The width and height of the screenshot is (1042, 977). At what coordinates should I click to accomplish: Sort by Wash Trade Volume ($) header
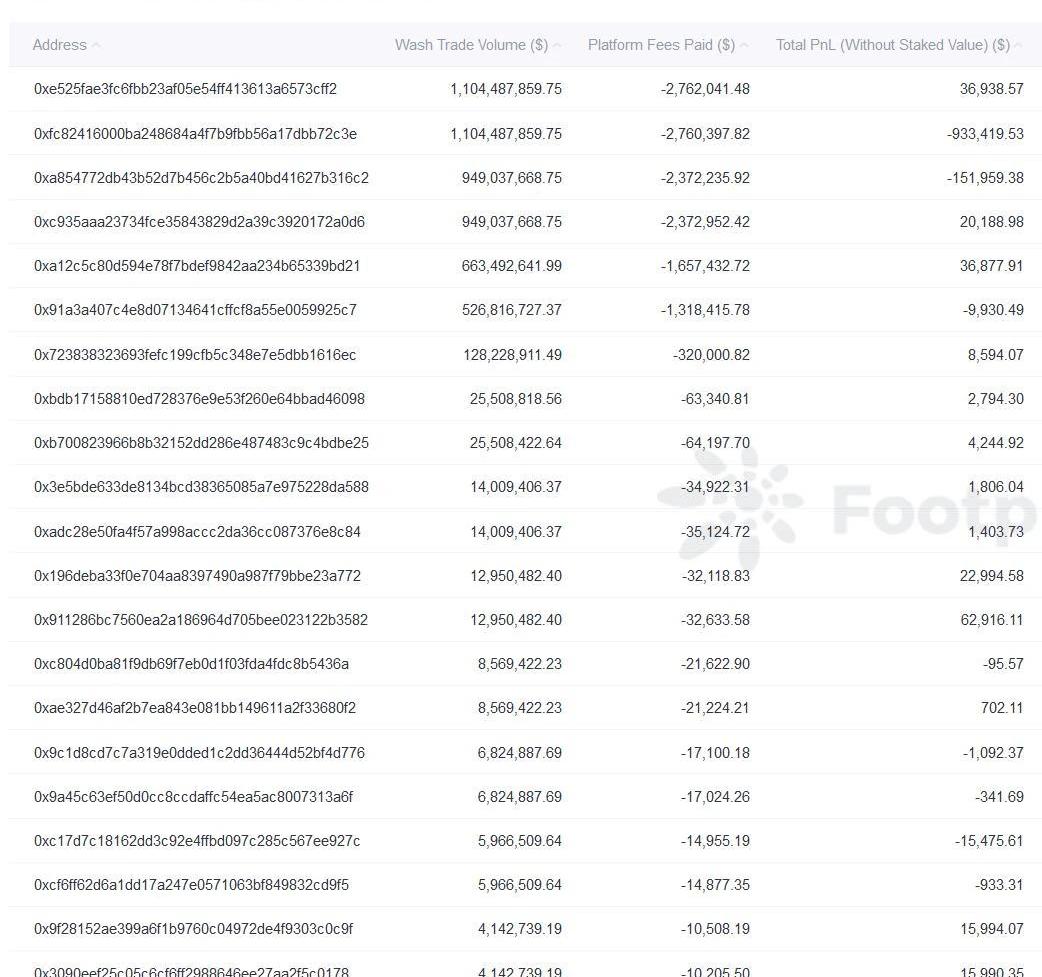471,45
